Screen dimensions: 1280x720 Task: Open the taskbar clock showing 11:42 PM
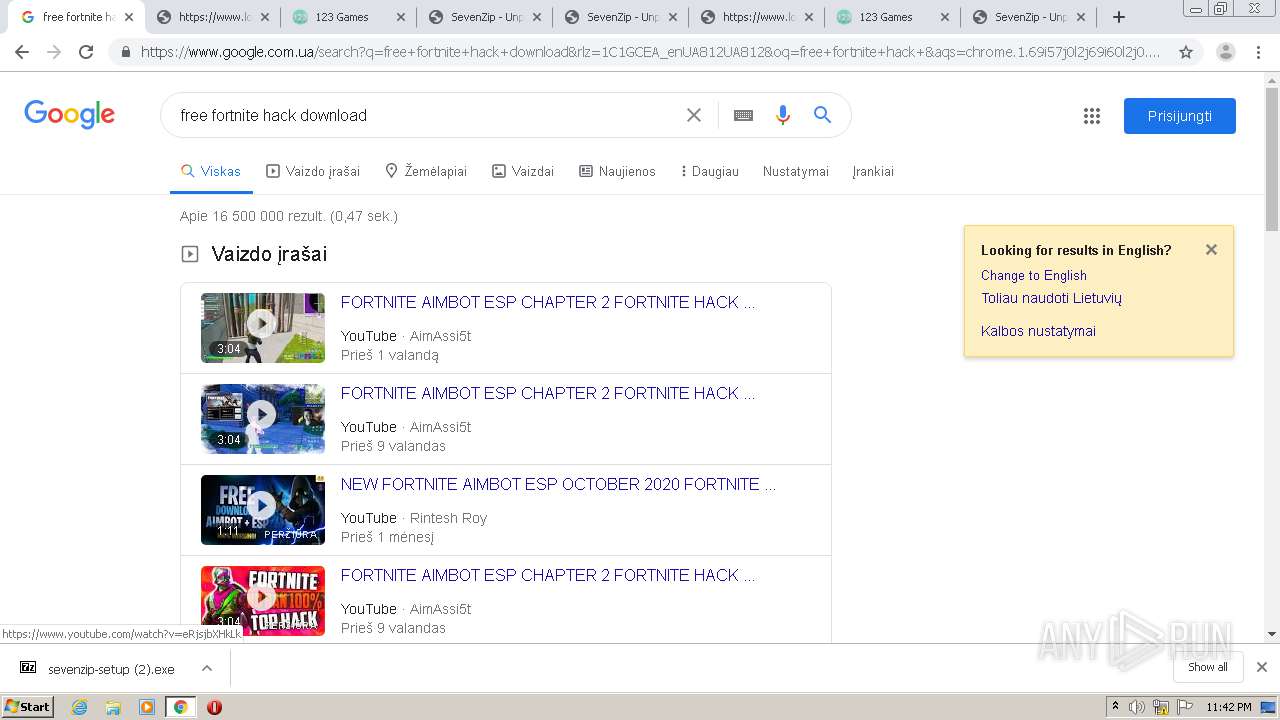click(1229, 707)
